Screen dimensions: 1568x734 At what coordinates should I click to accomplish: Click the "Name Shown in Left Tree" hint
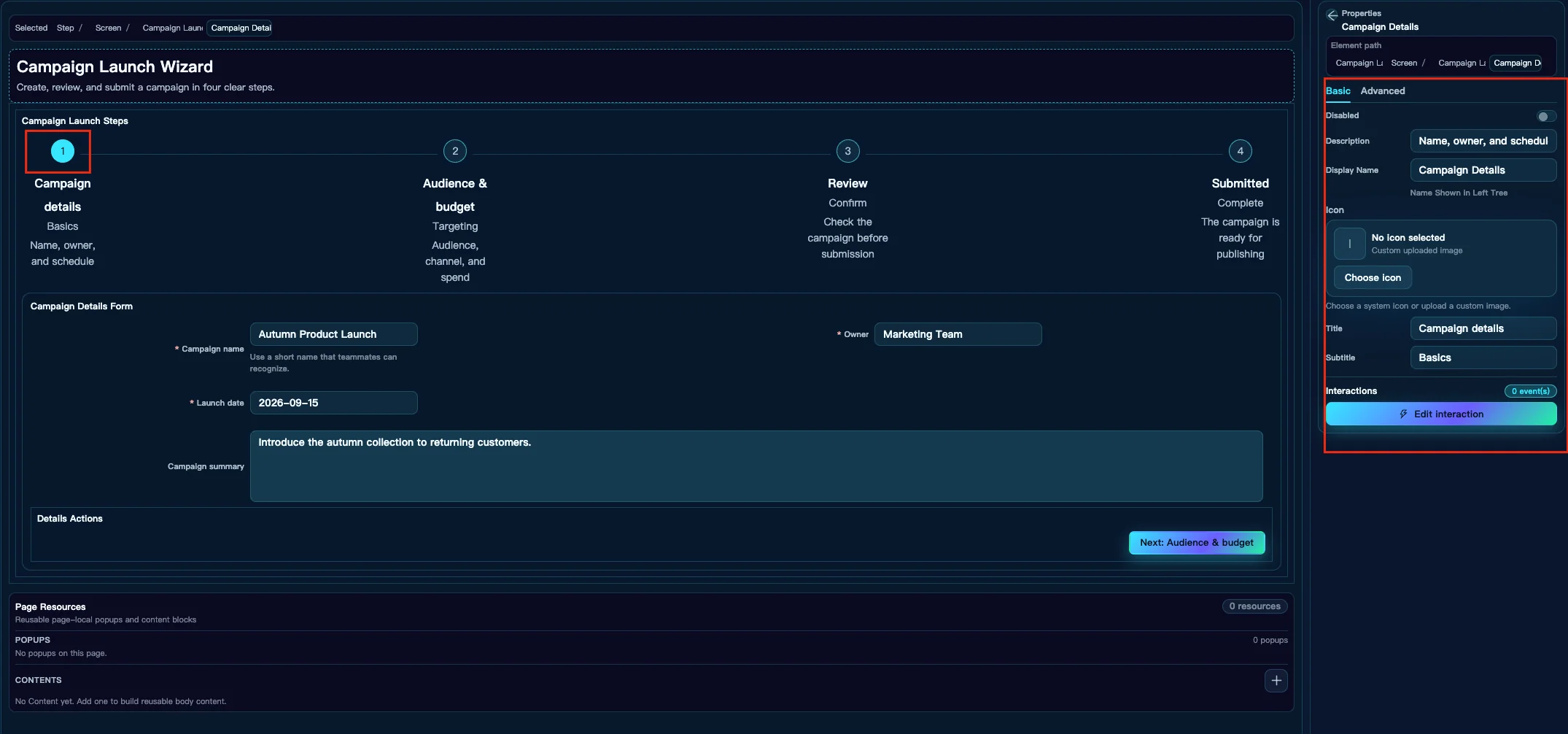[1459, 193]
